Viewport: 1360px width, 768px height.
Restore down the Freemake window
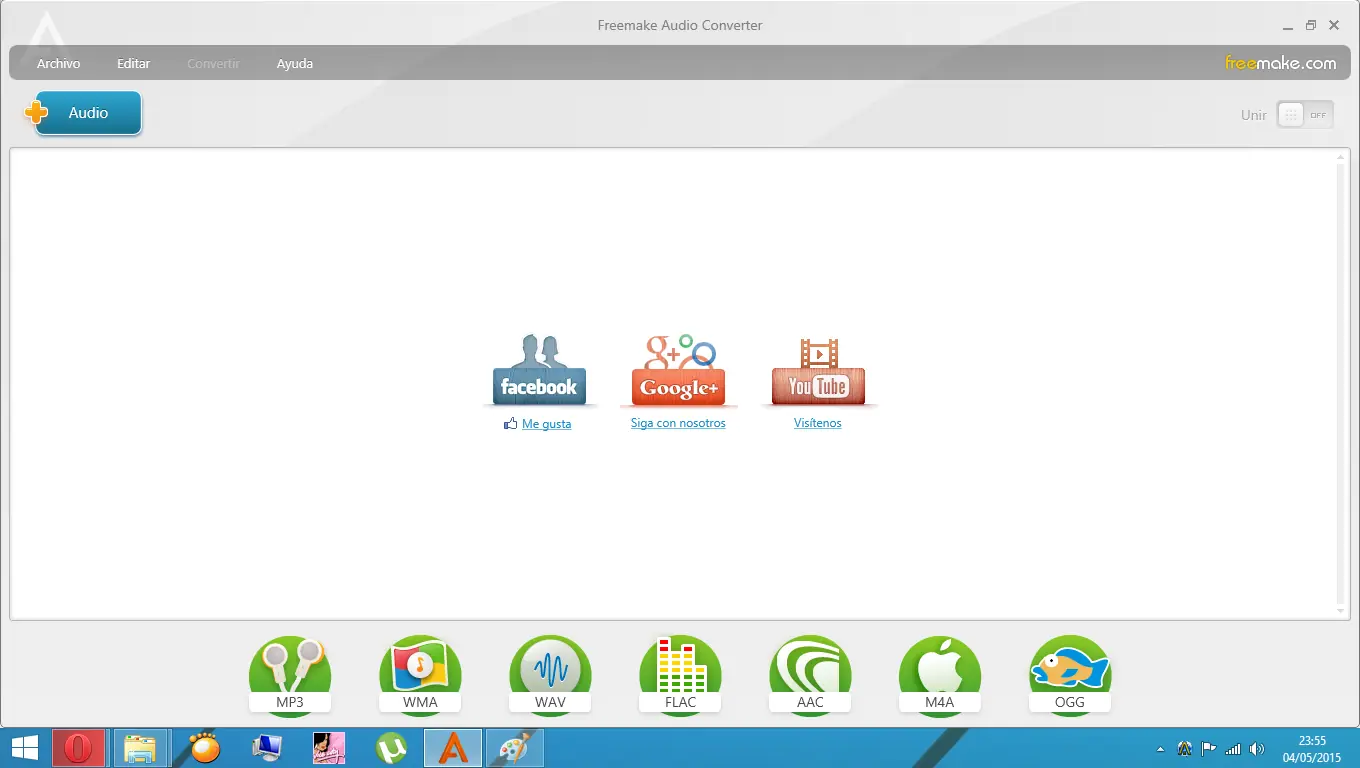pyautogui.click(x=1311, y=26)
